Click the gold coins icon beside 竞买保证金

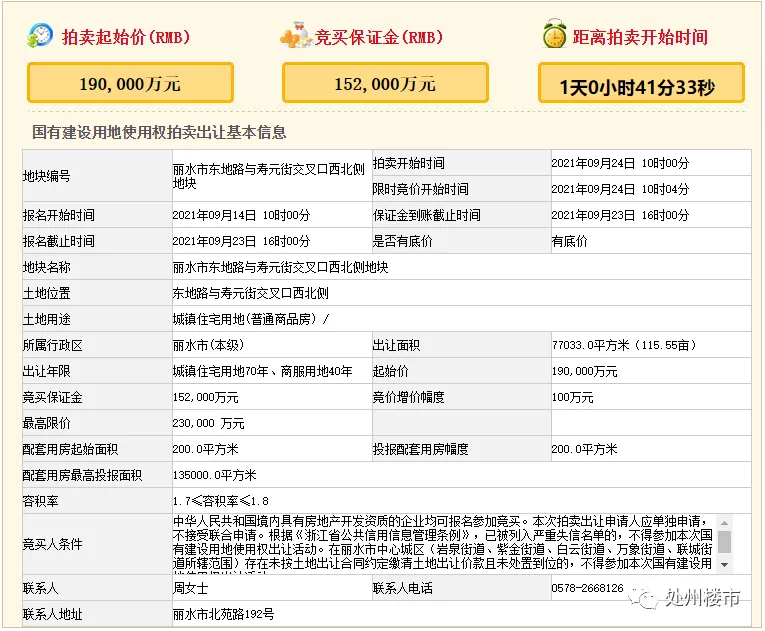295,37
